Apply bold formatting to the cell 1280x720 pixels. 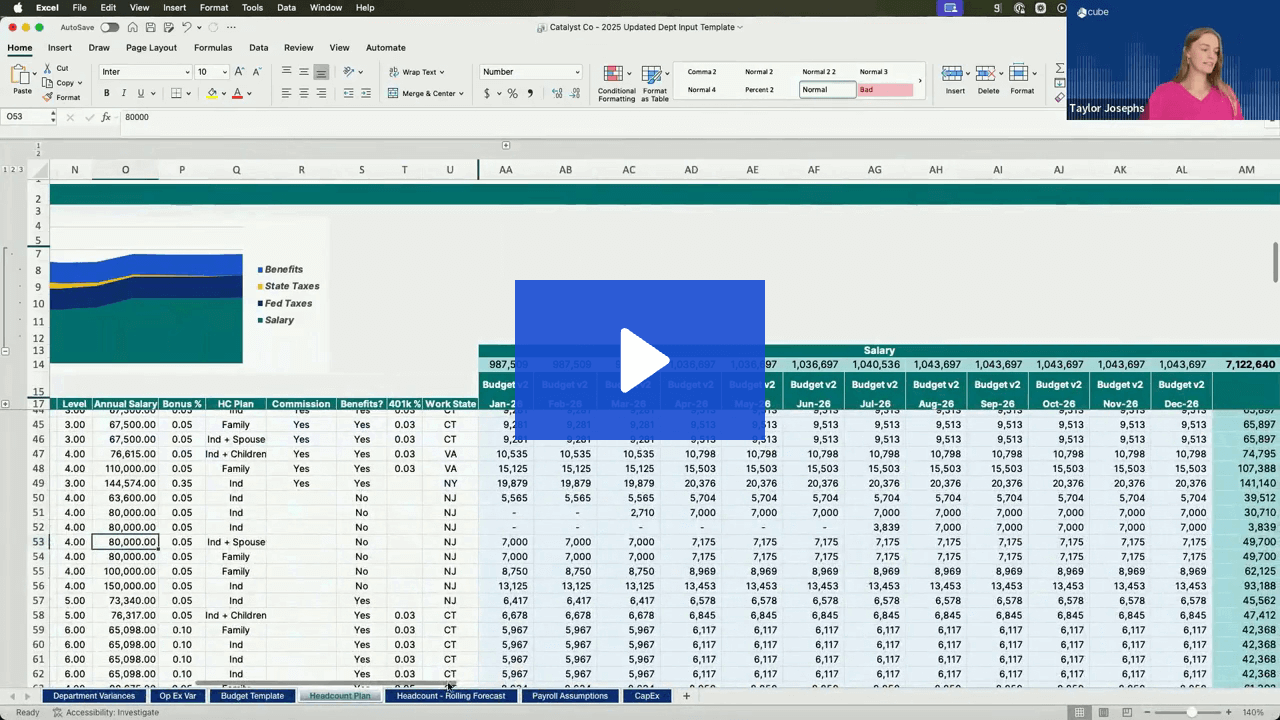click(107, 93)
